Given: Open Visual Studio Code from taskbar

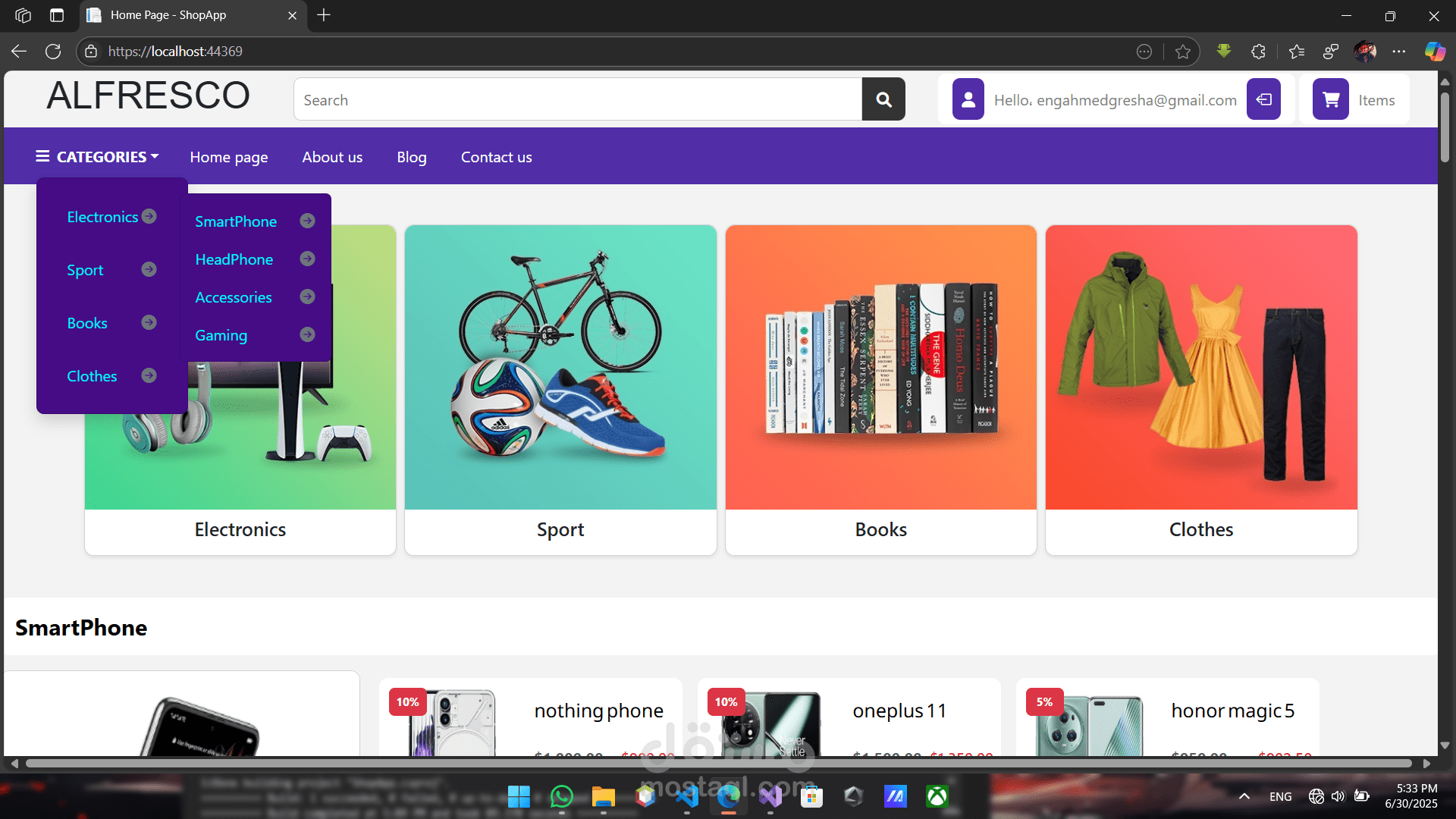Looking at the screenshot, I should click(687, 796).
